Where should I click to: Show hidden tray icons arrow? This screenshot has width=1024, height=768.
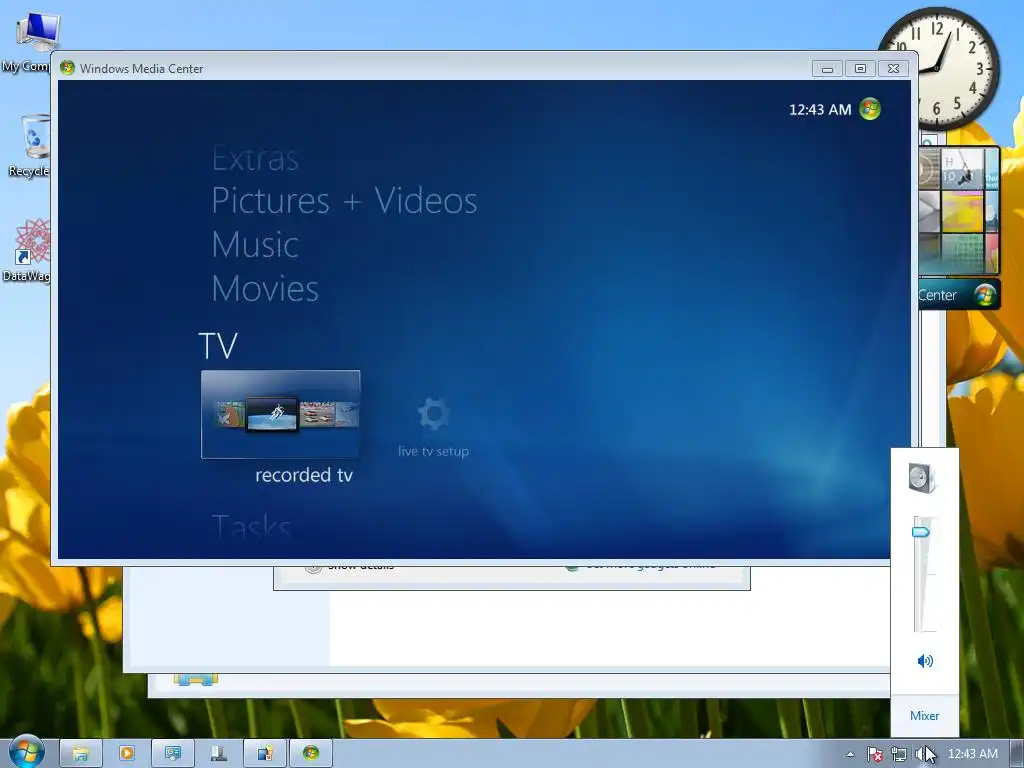[x=850, y=754]
